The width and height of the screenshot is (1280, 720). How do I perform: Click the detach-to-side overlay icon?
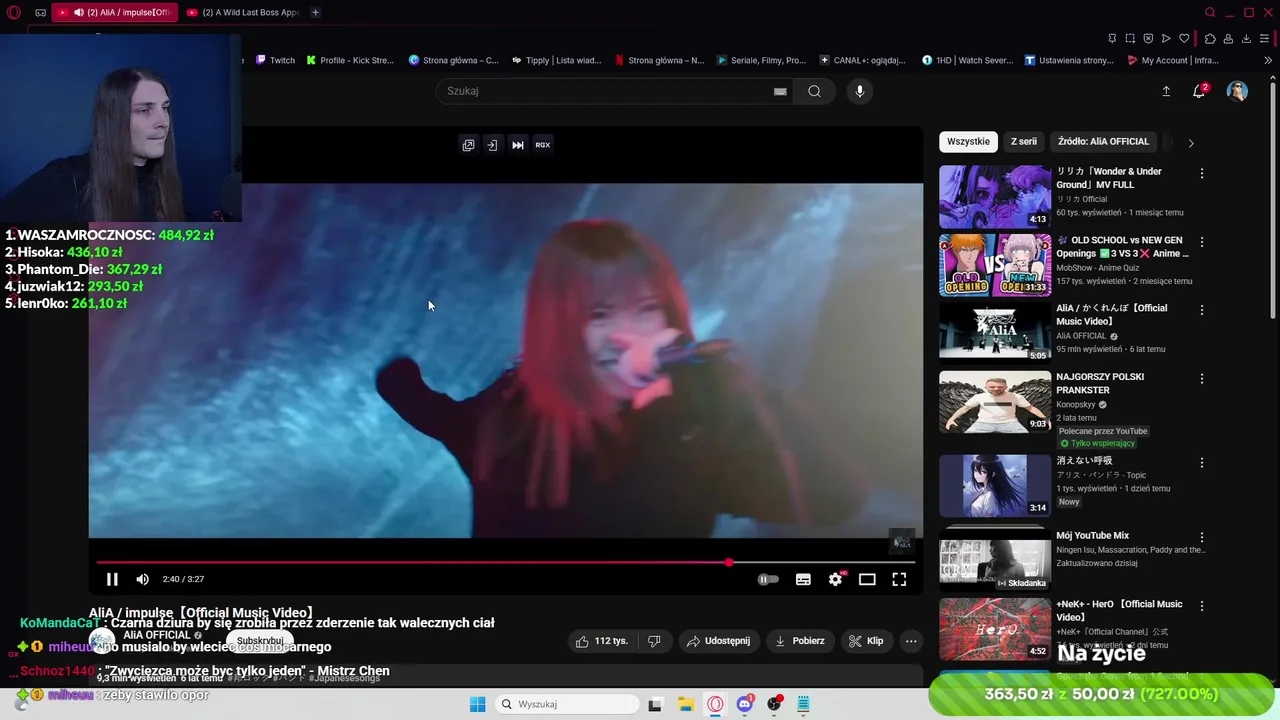click(x=492, y=145)
